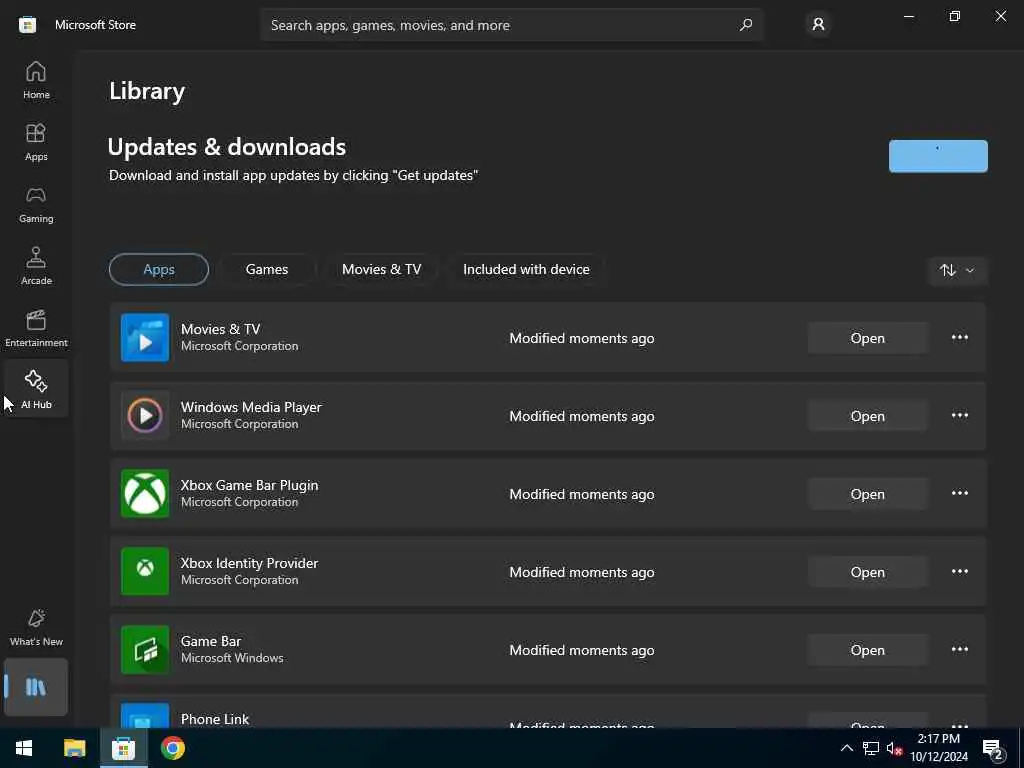
Task: Select the Movies & TV filter tab
Action: (x=381, y=269)
